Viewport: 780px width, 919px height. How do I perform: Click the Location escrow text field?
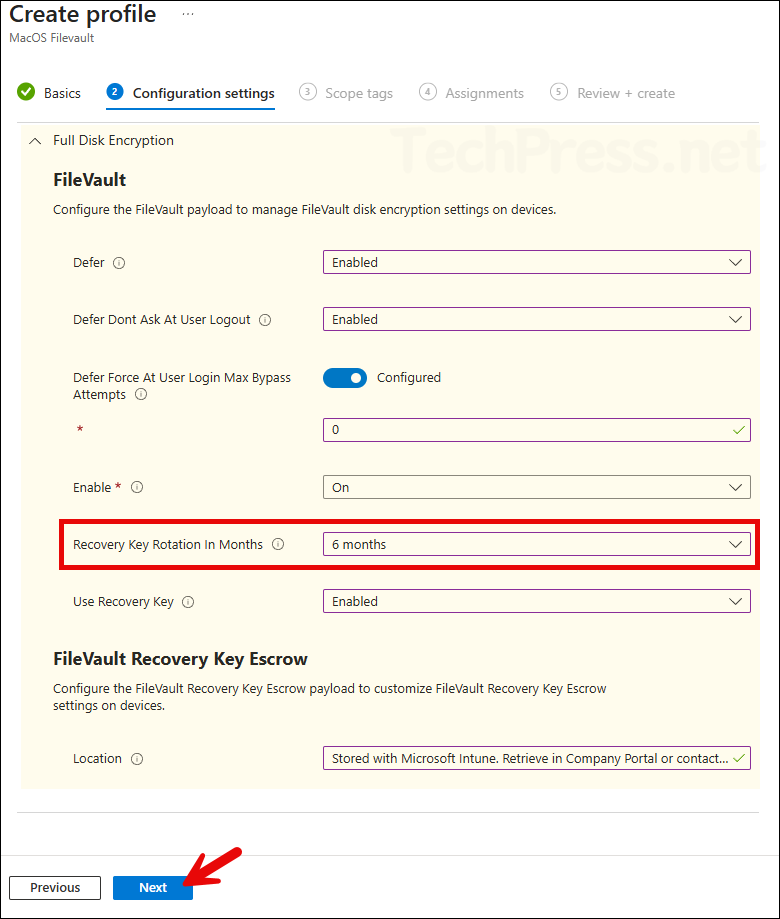click(537, 758)
